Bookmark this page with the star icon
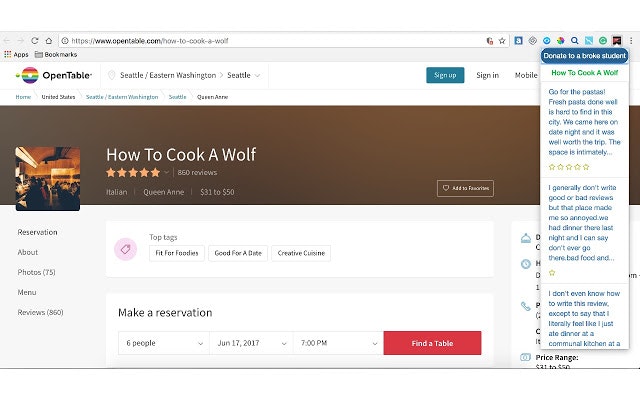The image size is (640, 400). coord(502,41)
